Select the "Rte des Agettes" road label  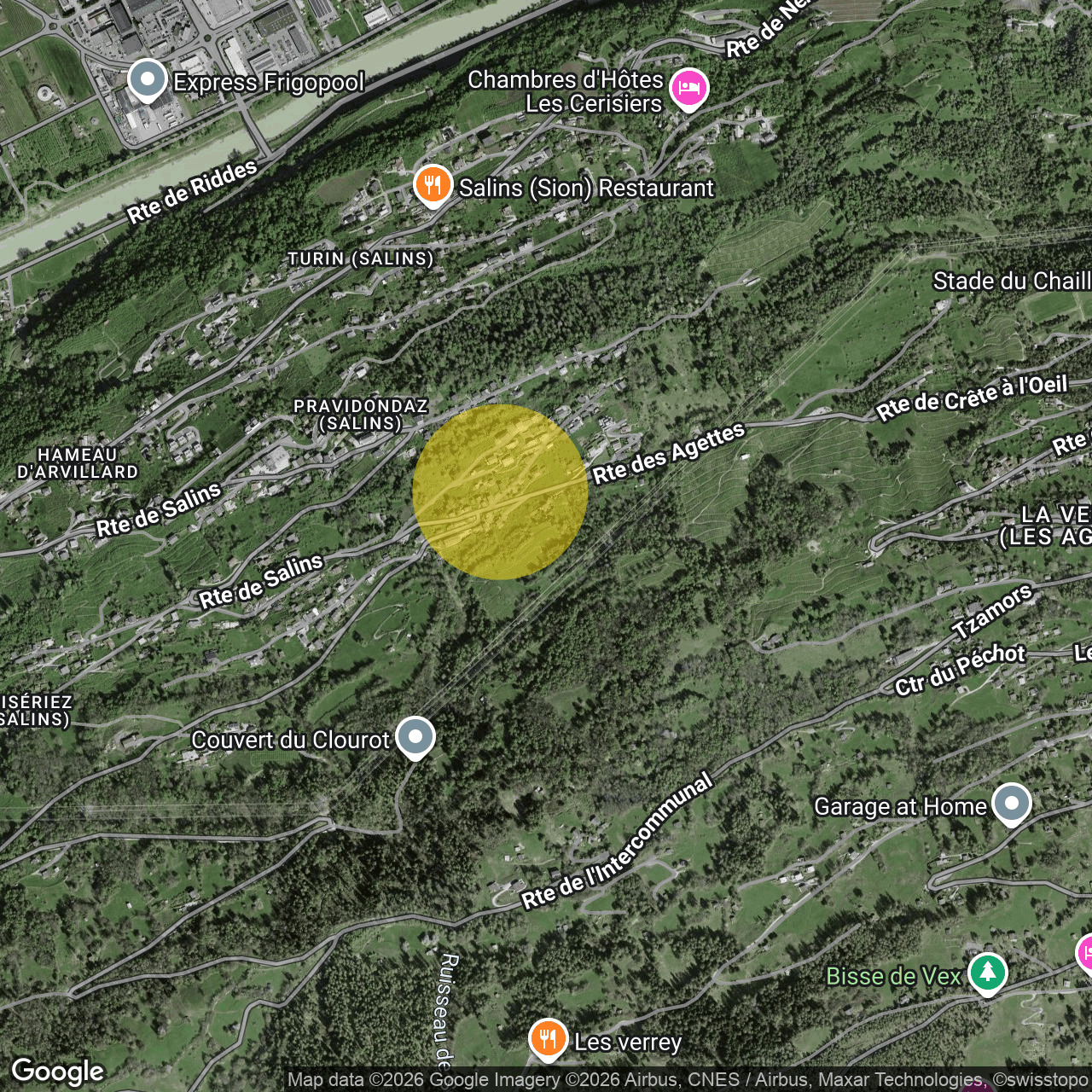[x=669, y=453]
